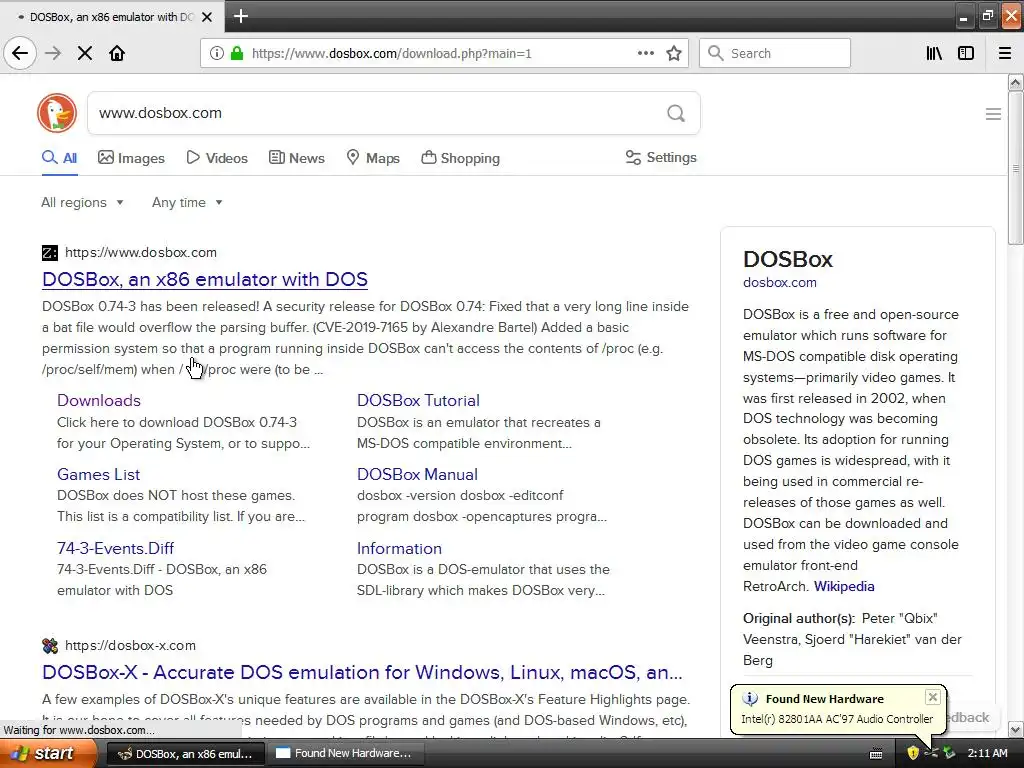This screenshot has height=768, width=1024.
Task: Open page actions three-dot menu
Action: (x=645, y=53)
